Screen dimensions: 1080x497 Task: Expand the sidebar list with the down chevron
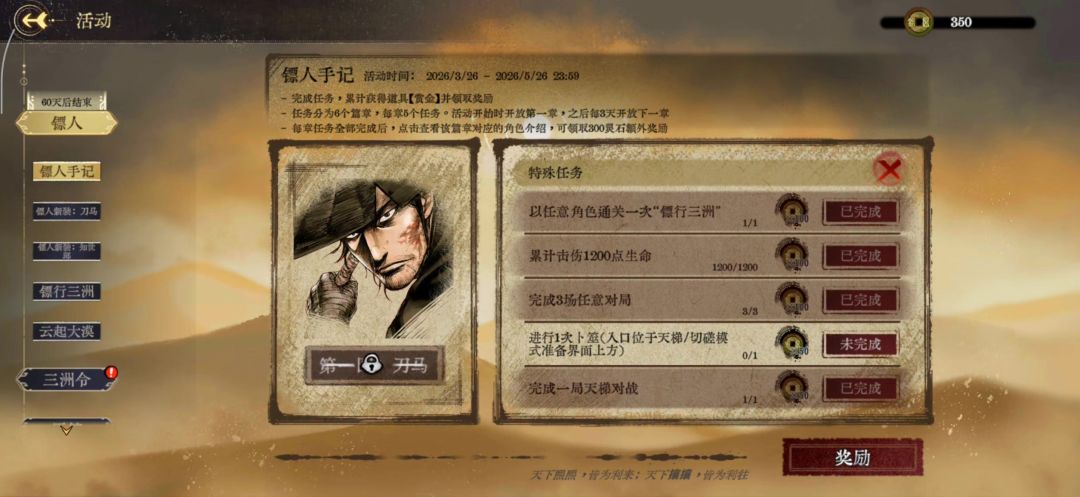click(x=66, y=430)
